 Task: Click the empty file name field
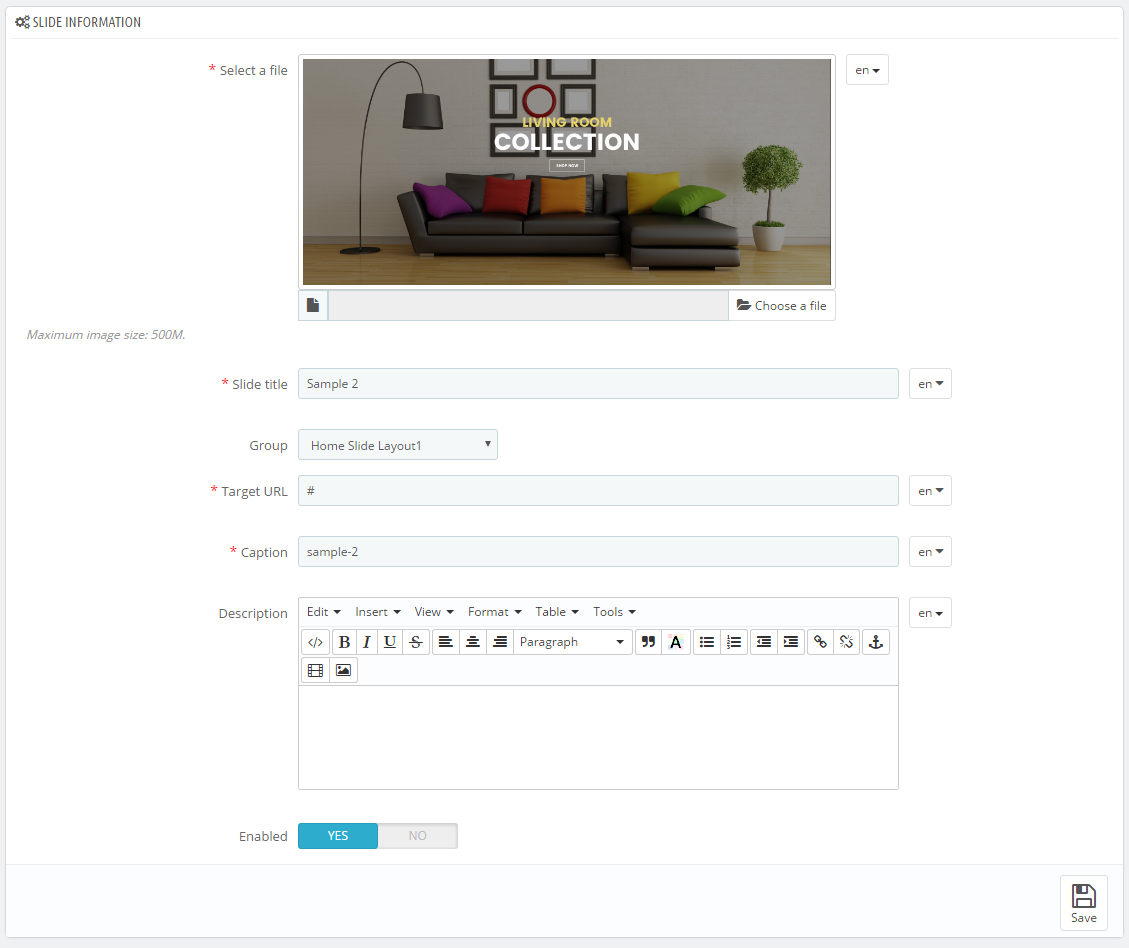click(x=528, y=305)
